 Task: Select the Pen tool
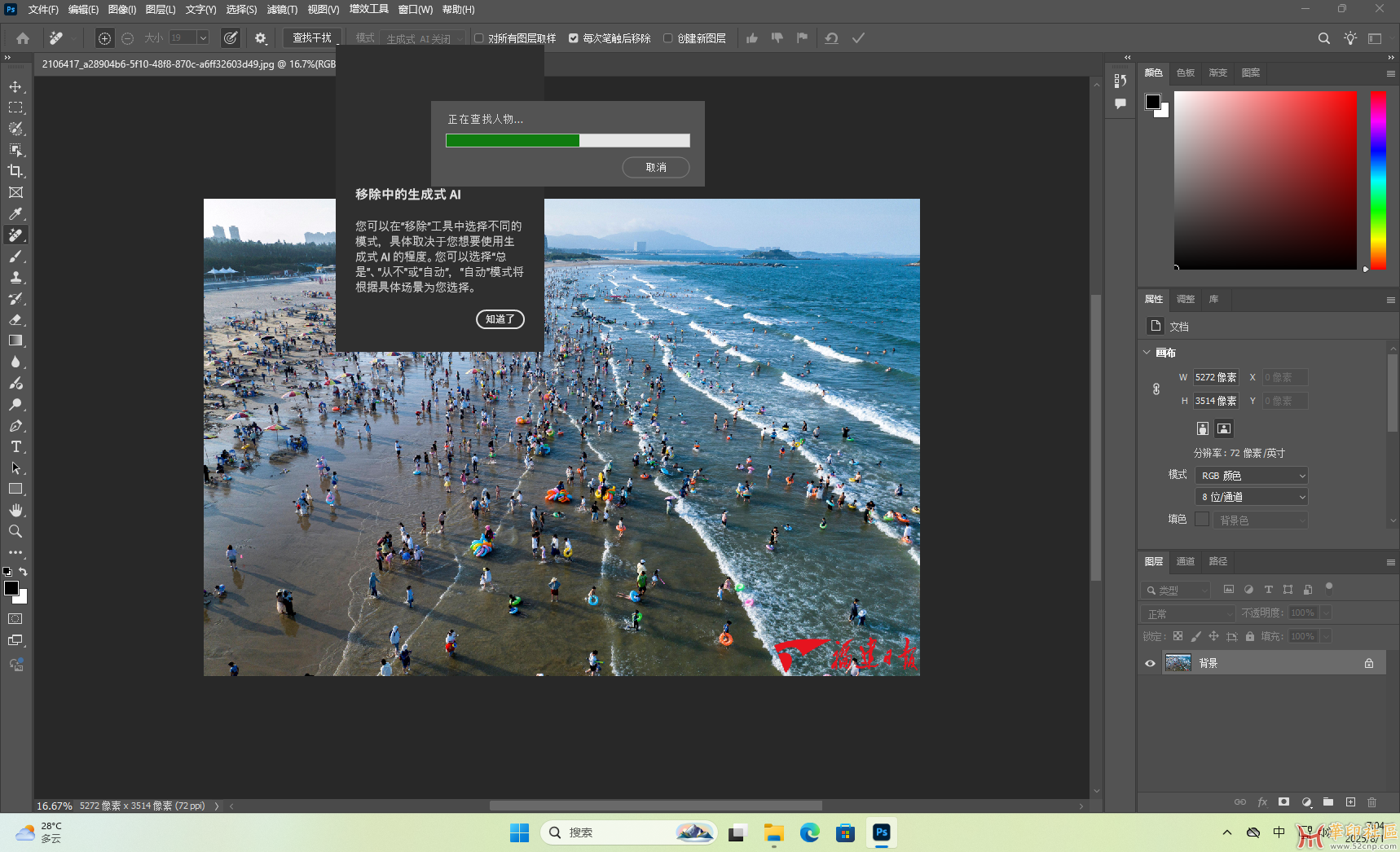click(15, 425)
